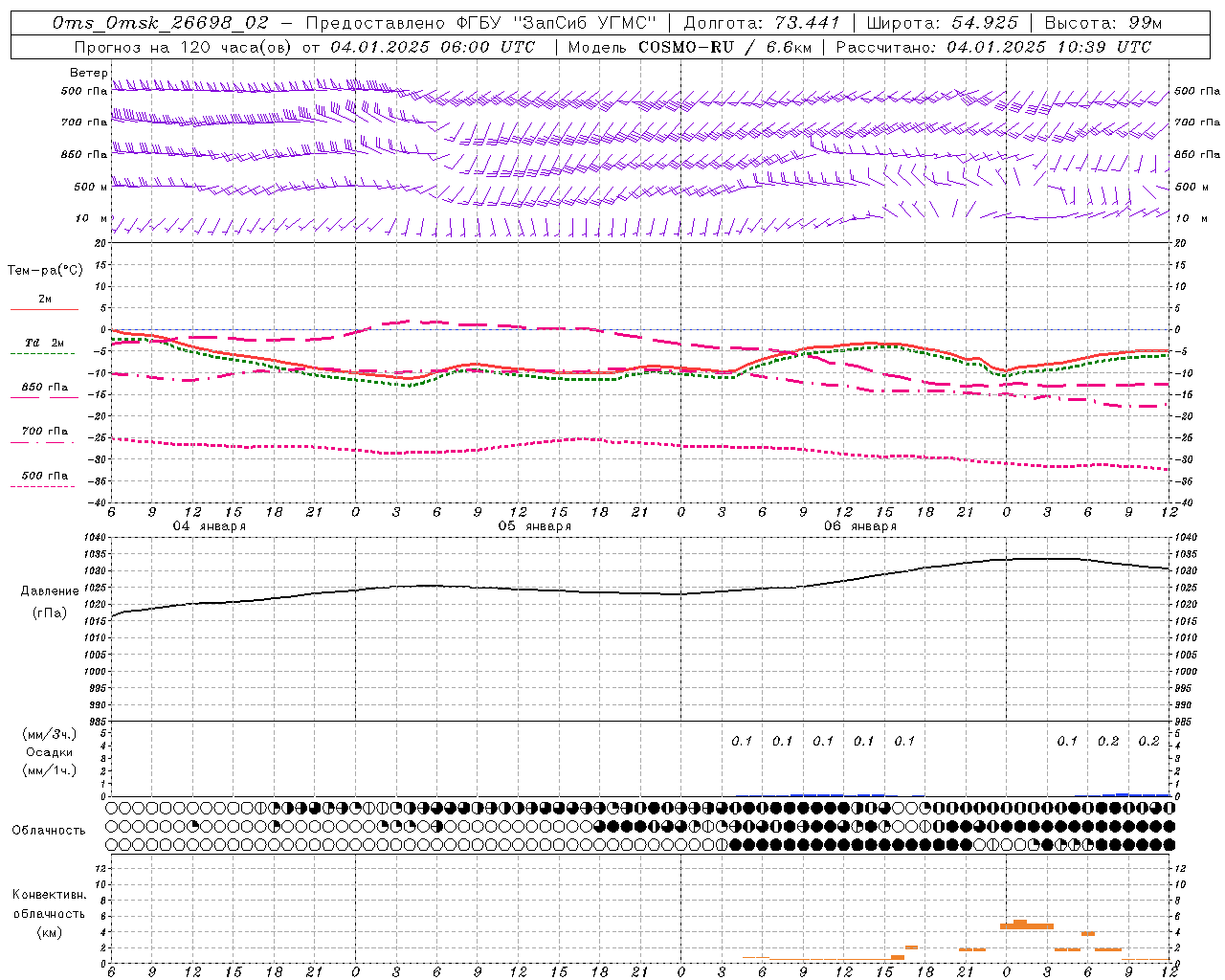Select the station title Oms_Omsk_26698_02
1225x980 pixels.
coord(161,23)
